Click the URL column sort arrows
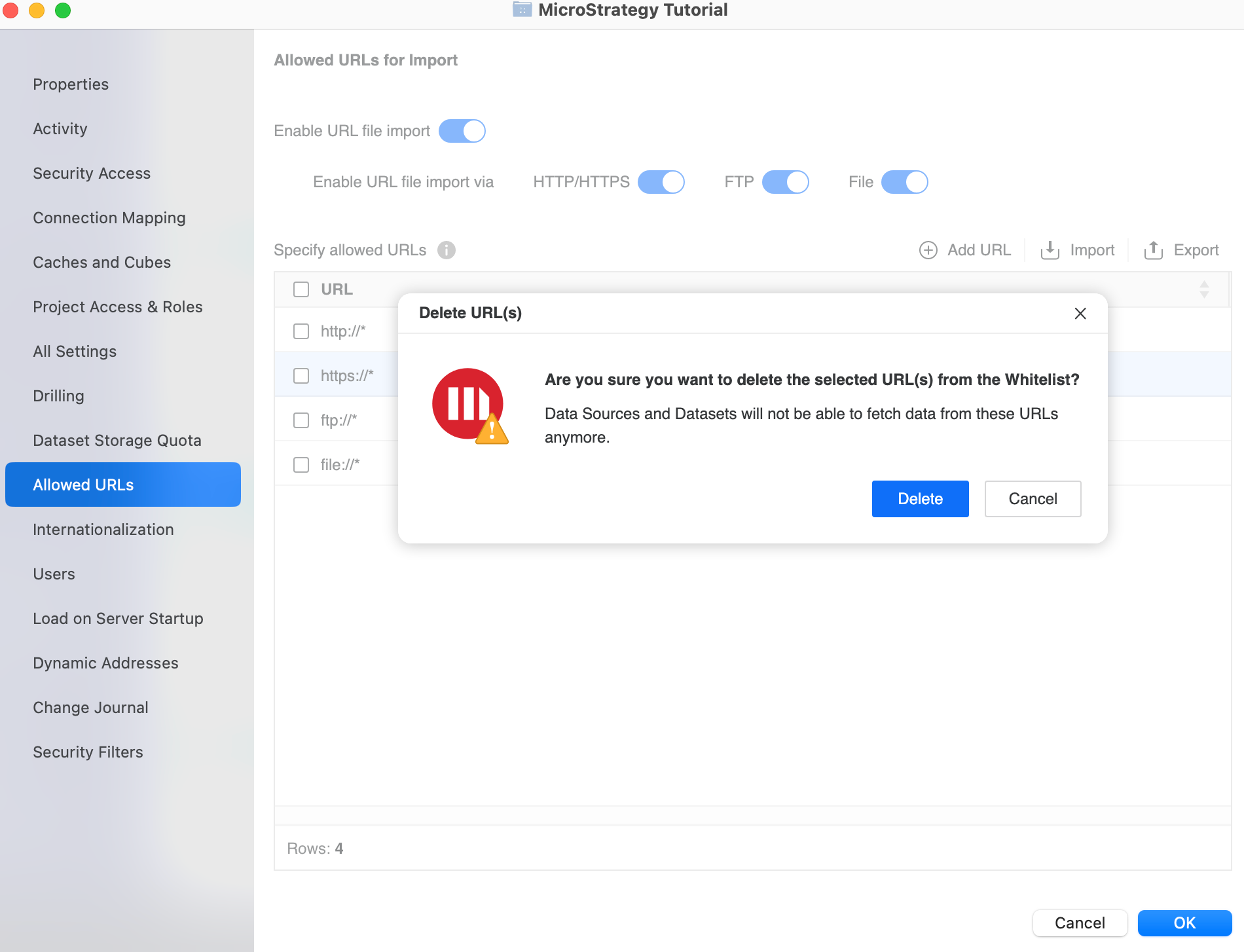This screenshot has height=952, width=1244. click(x=1204, y=289)
